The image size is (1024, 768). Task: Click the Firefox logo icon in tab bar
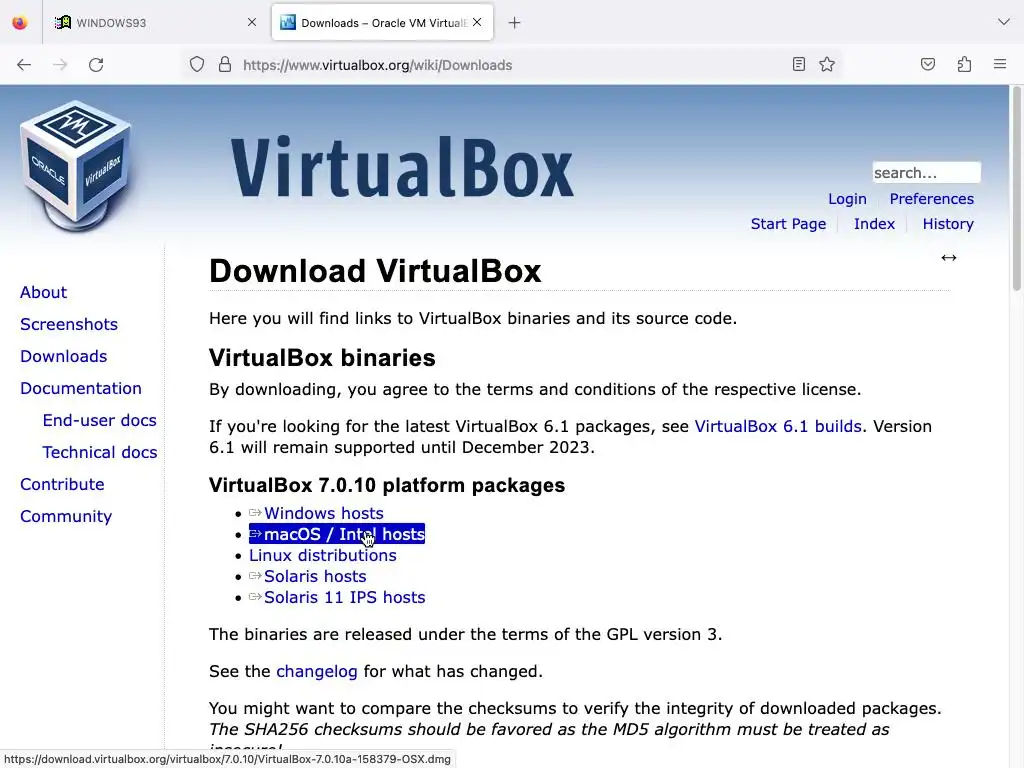(20, 23)
